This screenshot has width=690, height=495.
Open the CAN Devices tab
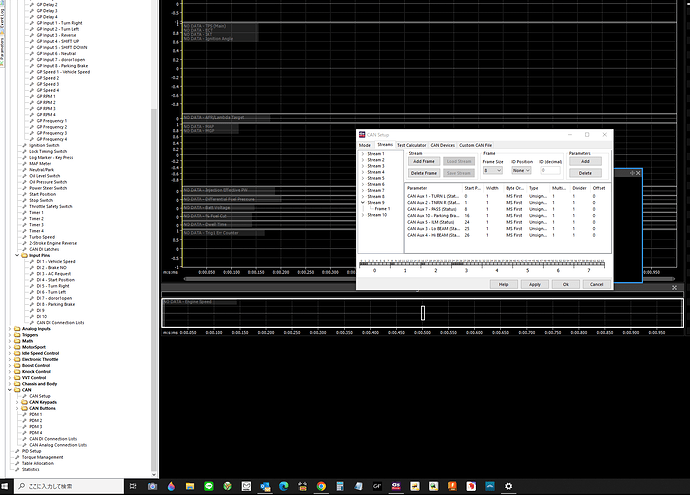[442, 145]
